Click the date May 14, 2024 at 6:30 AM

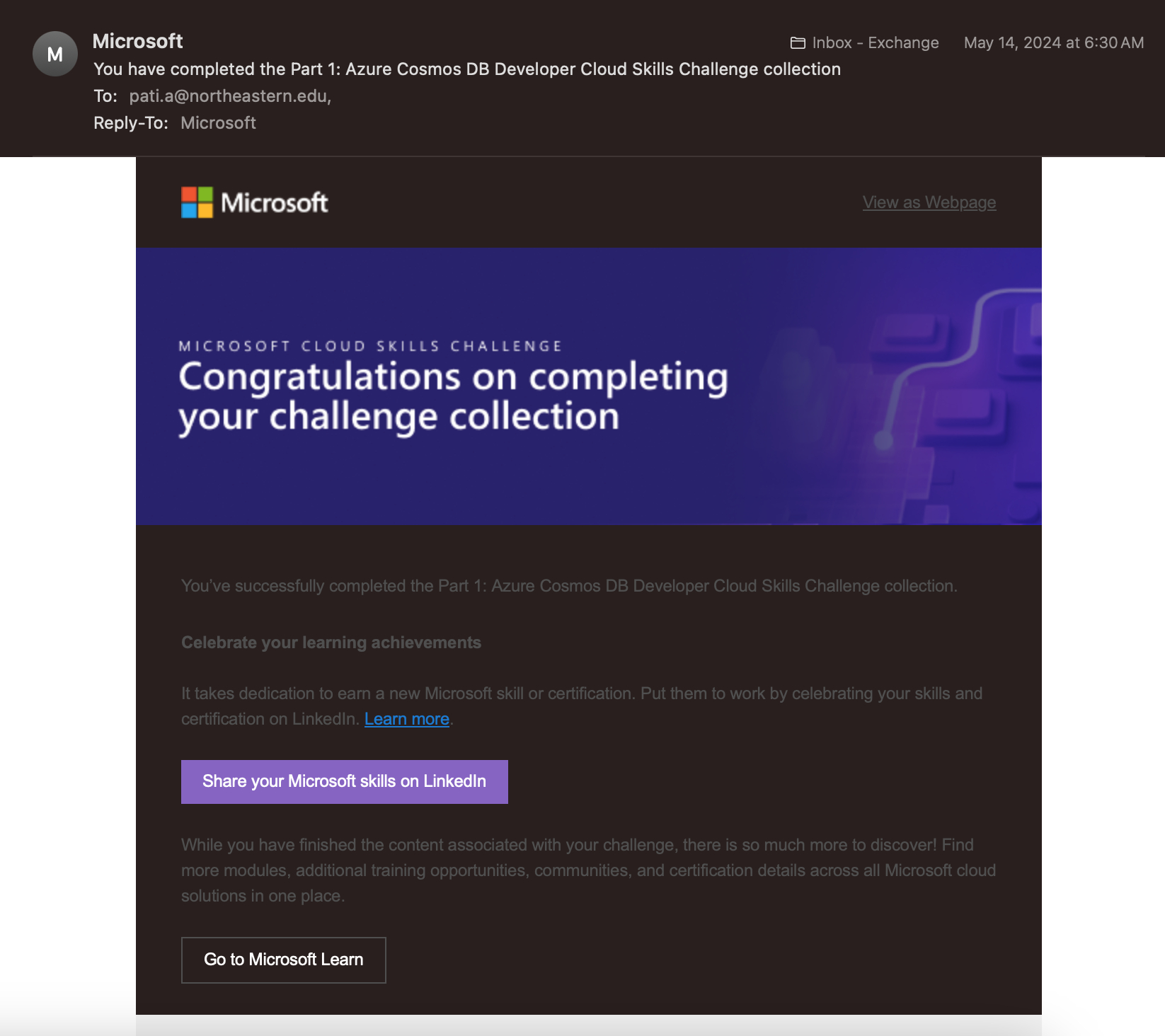1054,43
